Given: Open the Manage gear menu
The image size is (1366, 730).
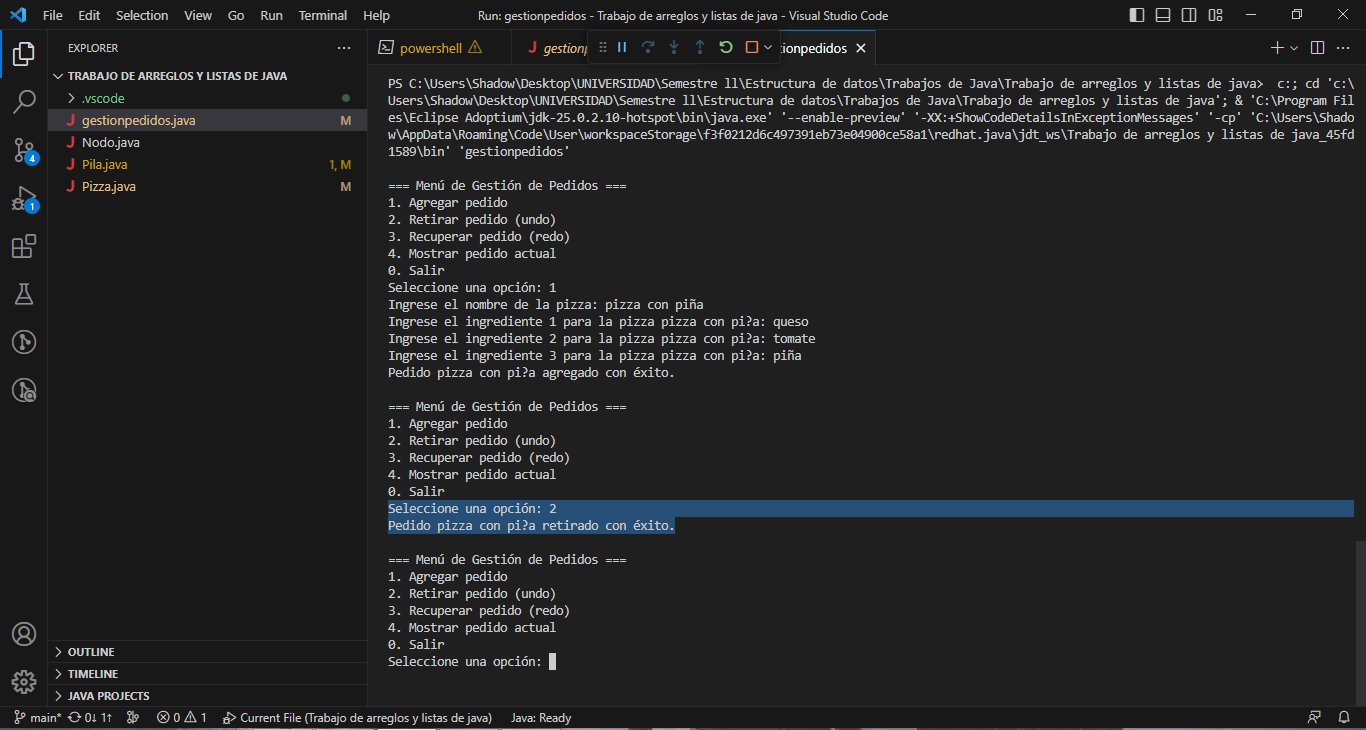Looking at the screenshot, I should (x=24, y=682).
